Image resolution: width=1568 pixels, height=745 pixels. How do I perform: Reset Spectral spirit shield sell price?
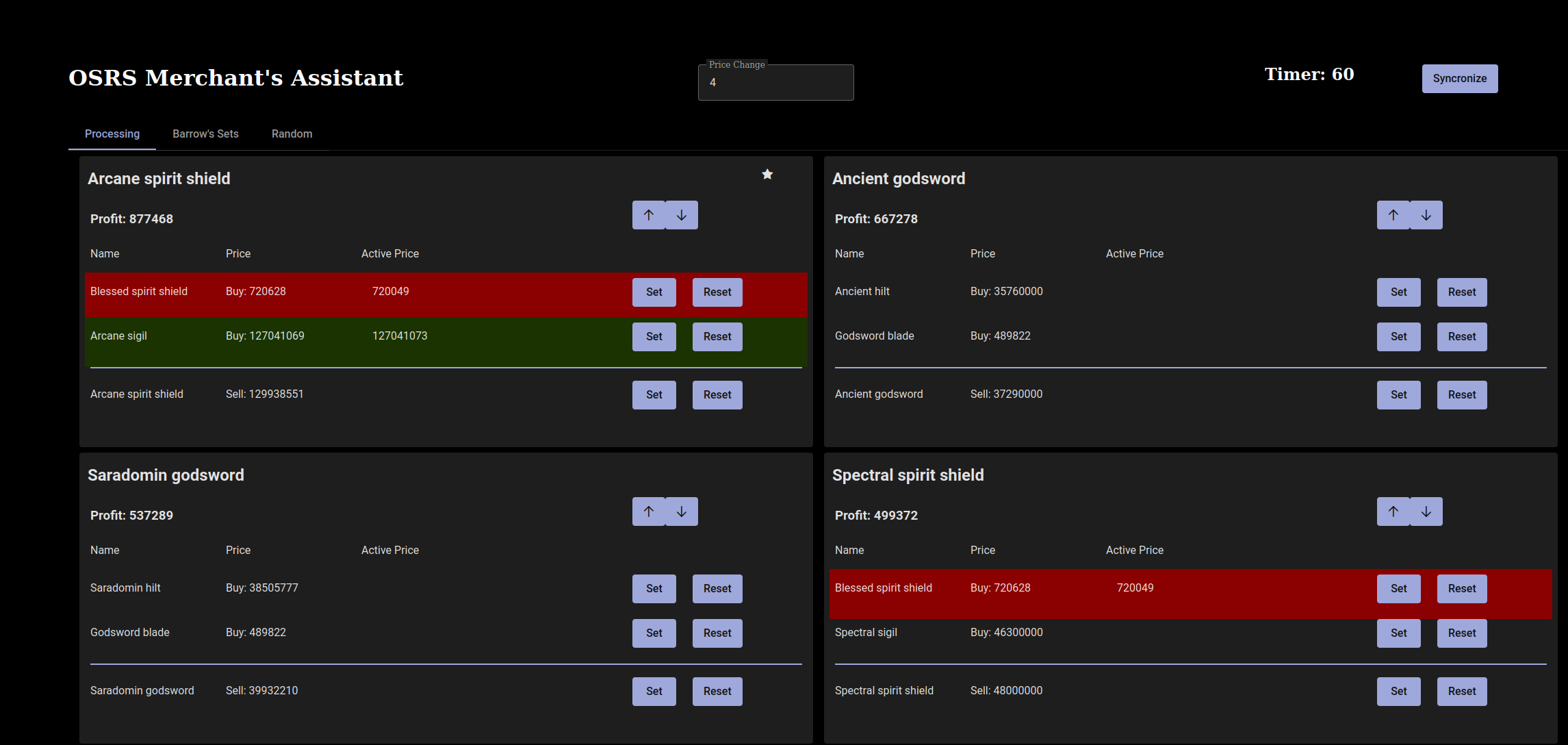point(1462,692)
